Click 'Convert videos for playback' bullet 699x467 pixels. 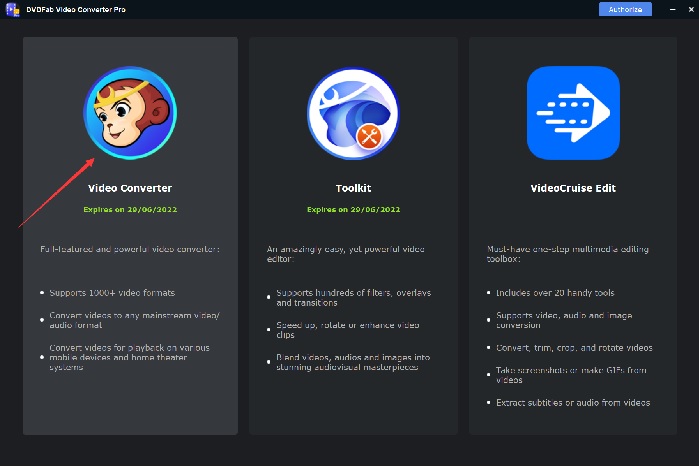129,357
